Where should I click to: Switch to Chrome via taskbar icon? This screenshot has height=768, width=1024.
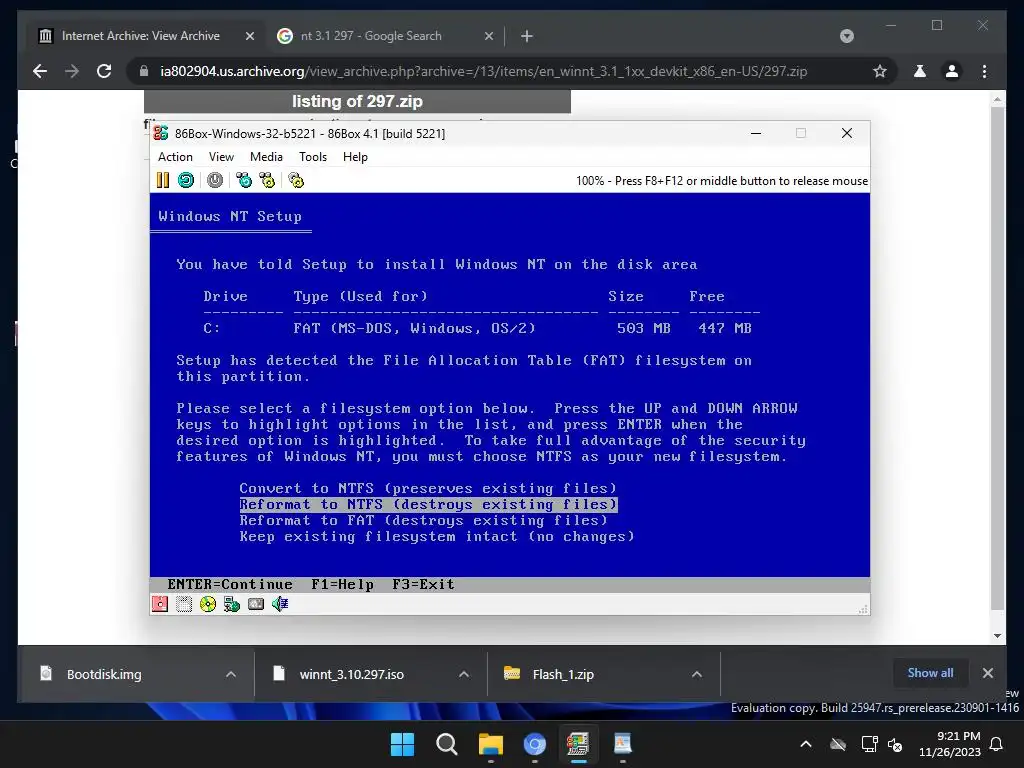(x=534, y=744)
